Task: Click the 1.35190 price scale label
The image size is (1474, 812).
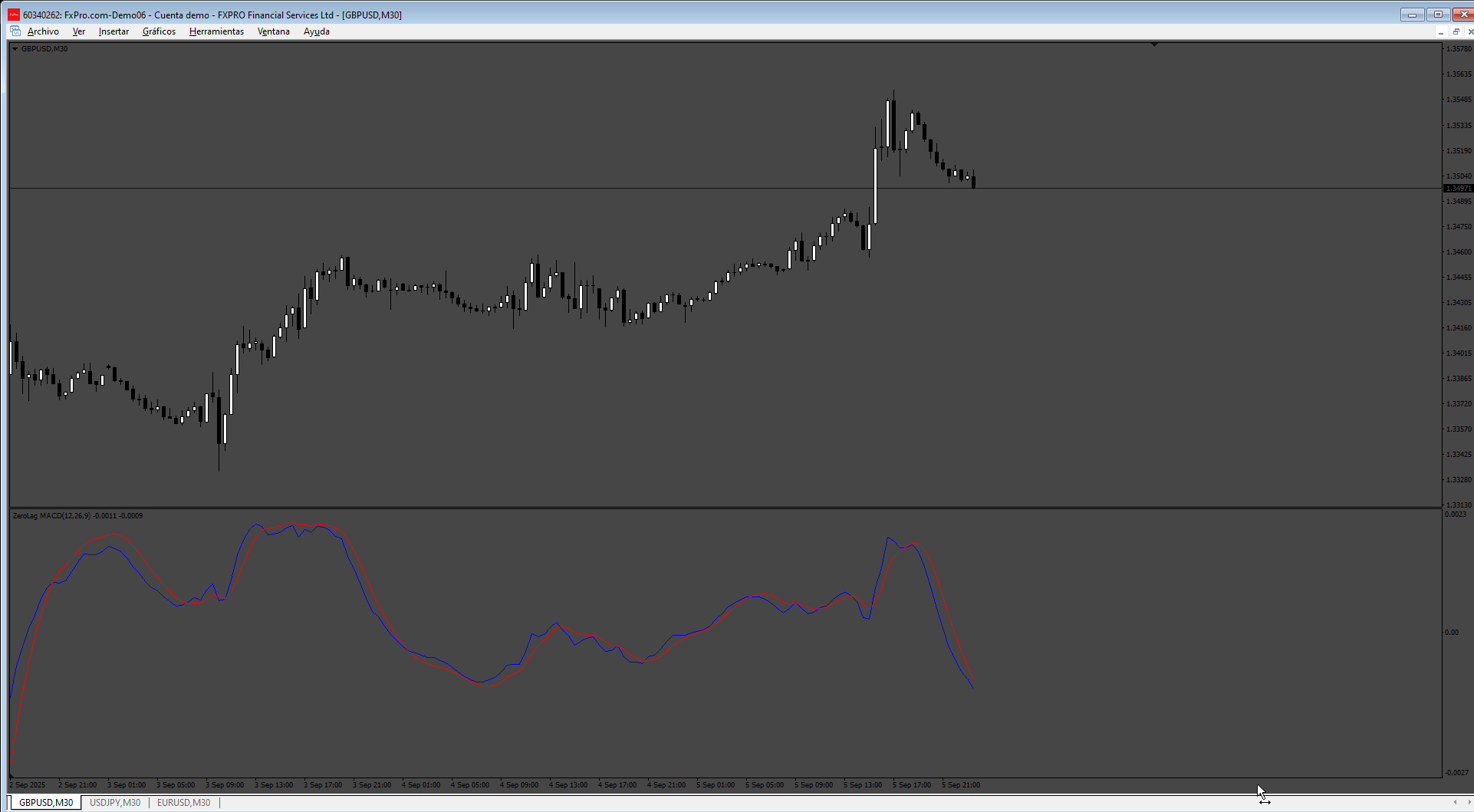Action: click(x=1459, y=151)
